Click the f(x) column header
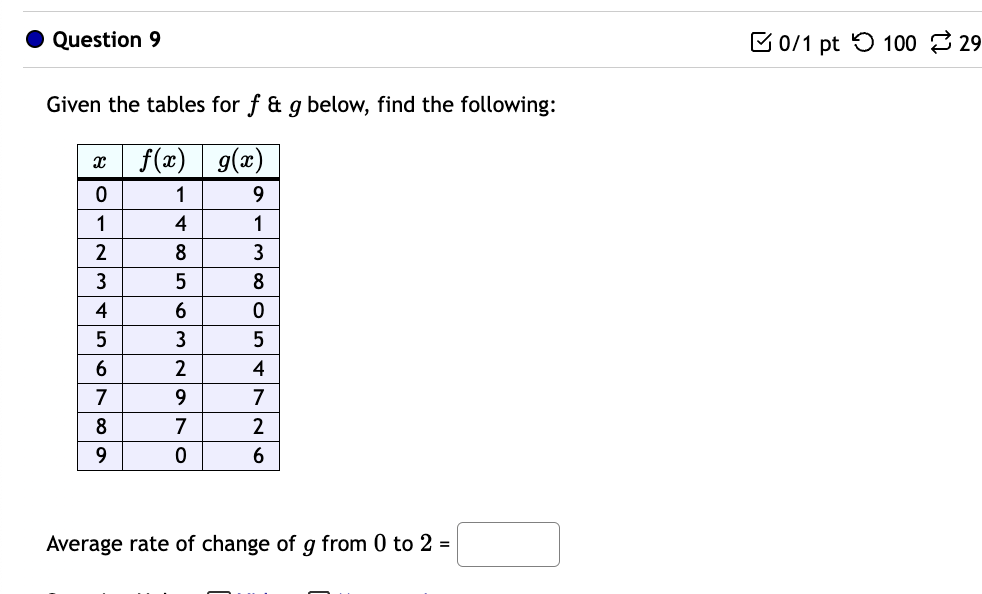The width and height of the screenshot is (982, 594). click(161, 160)
